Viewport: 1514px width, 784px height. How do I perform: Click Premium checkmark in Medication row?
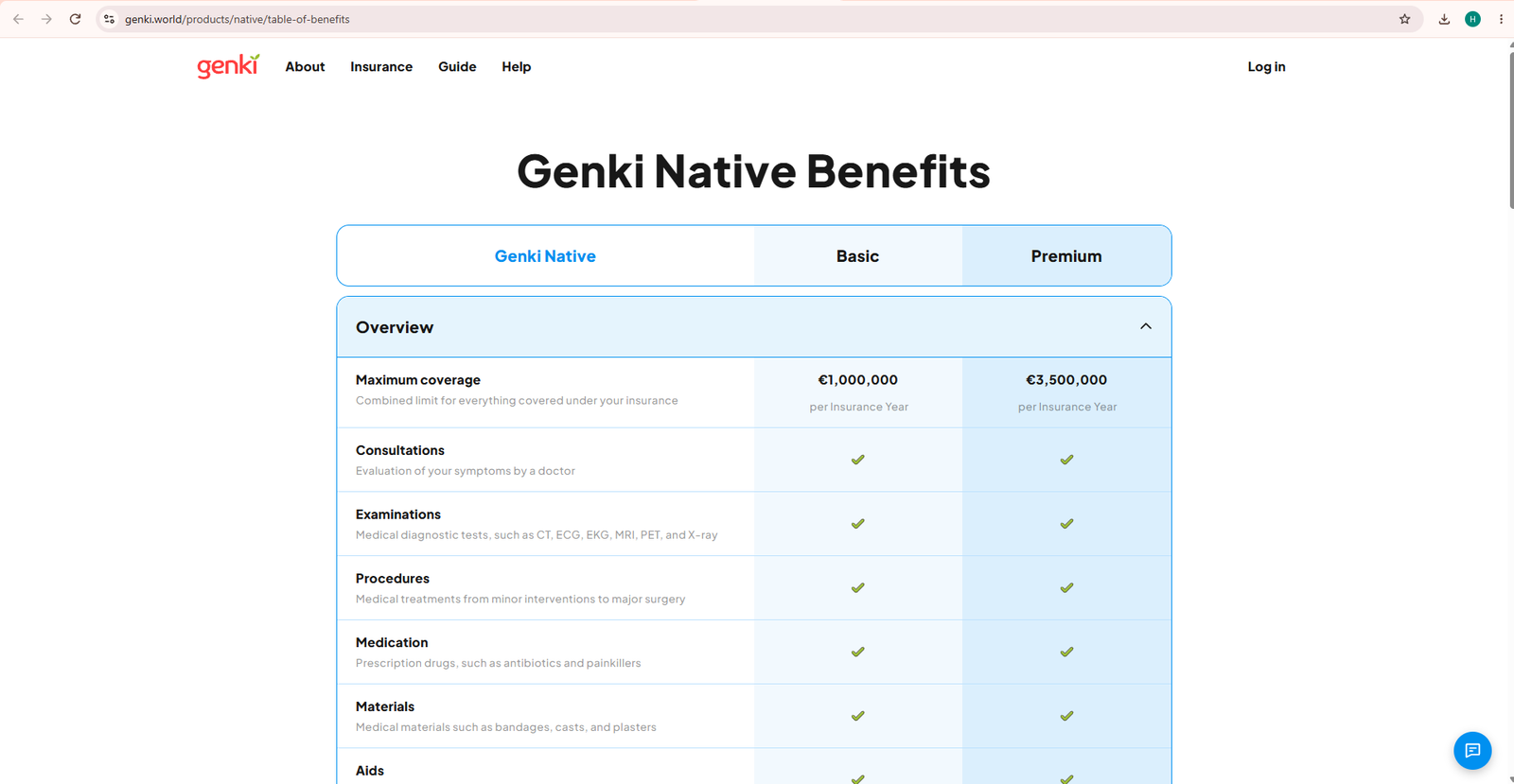[x=1066, y=652]
